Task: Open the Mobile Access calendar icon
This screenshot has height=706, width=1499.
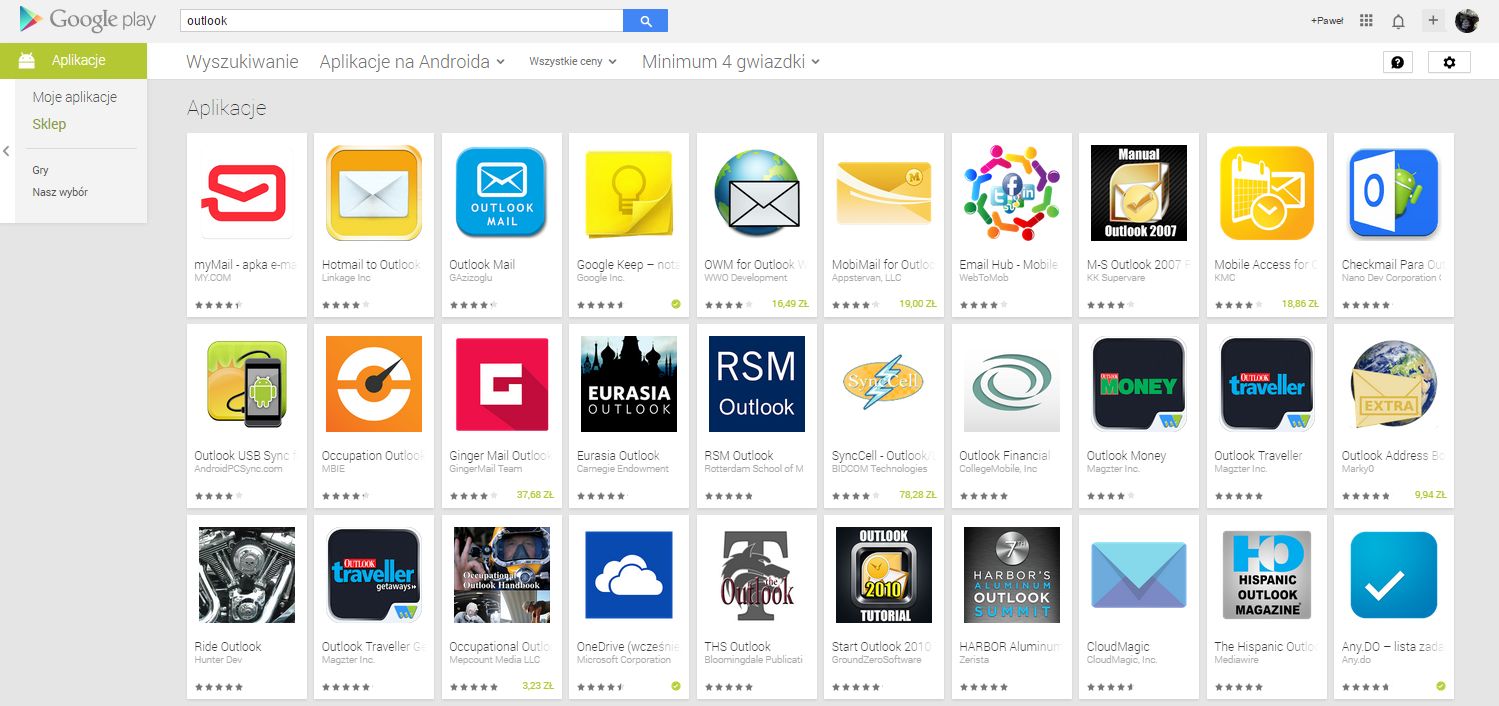Action: pyautogui.click(x=1266, y=193)
